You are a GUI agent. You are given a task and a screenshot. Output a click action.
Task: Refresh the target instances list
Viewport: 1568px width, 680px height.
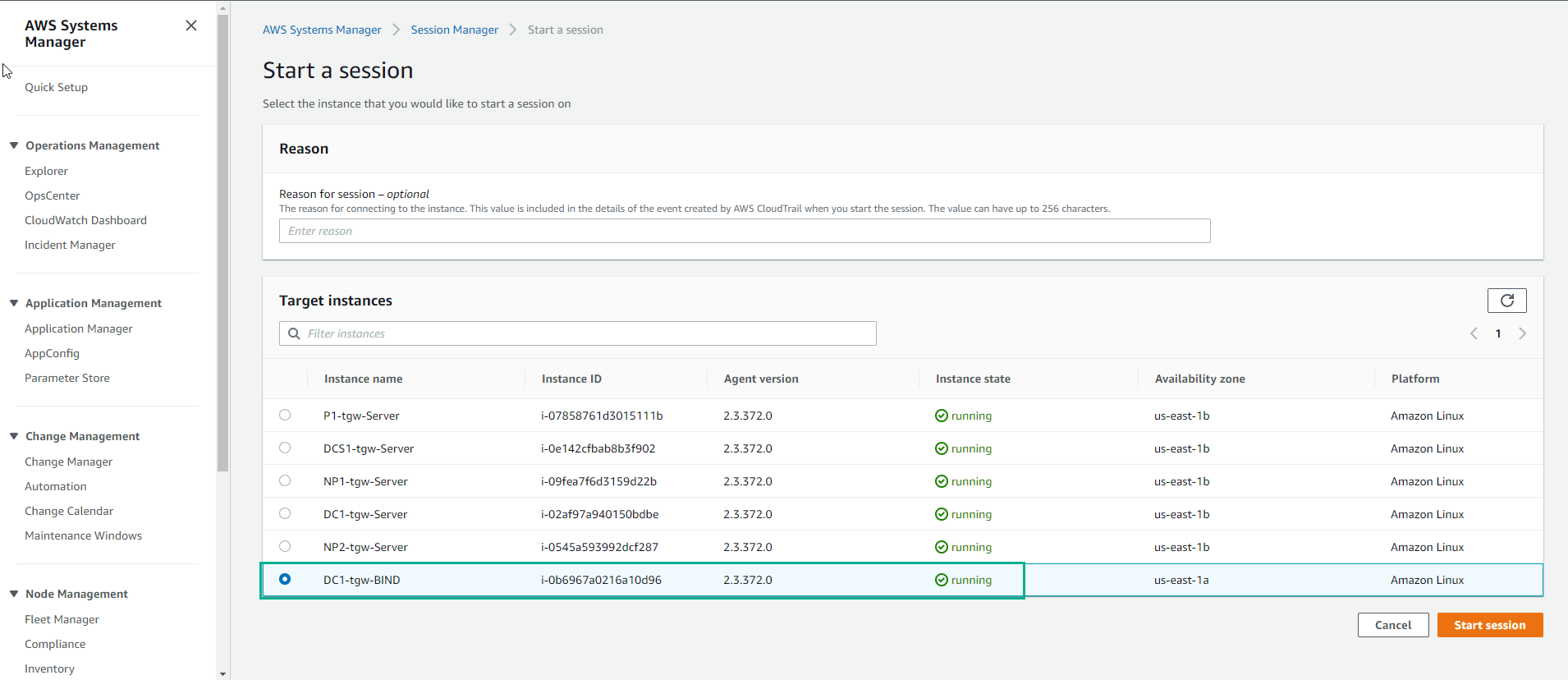[x=1506, y=301]
